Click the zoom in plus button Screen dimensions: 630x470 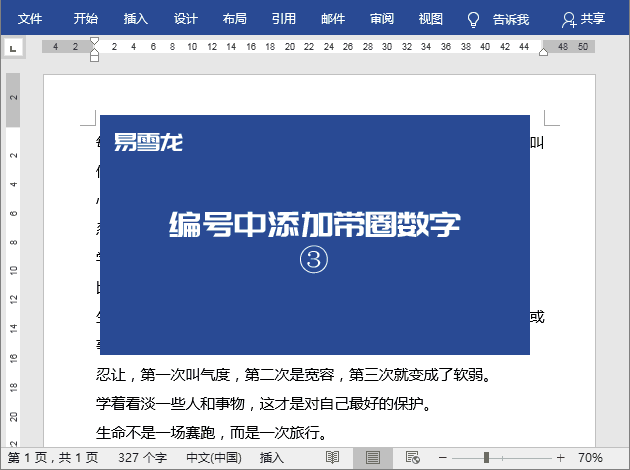click(x=560, y=458)
